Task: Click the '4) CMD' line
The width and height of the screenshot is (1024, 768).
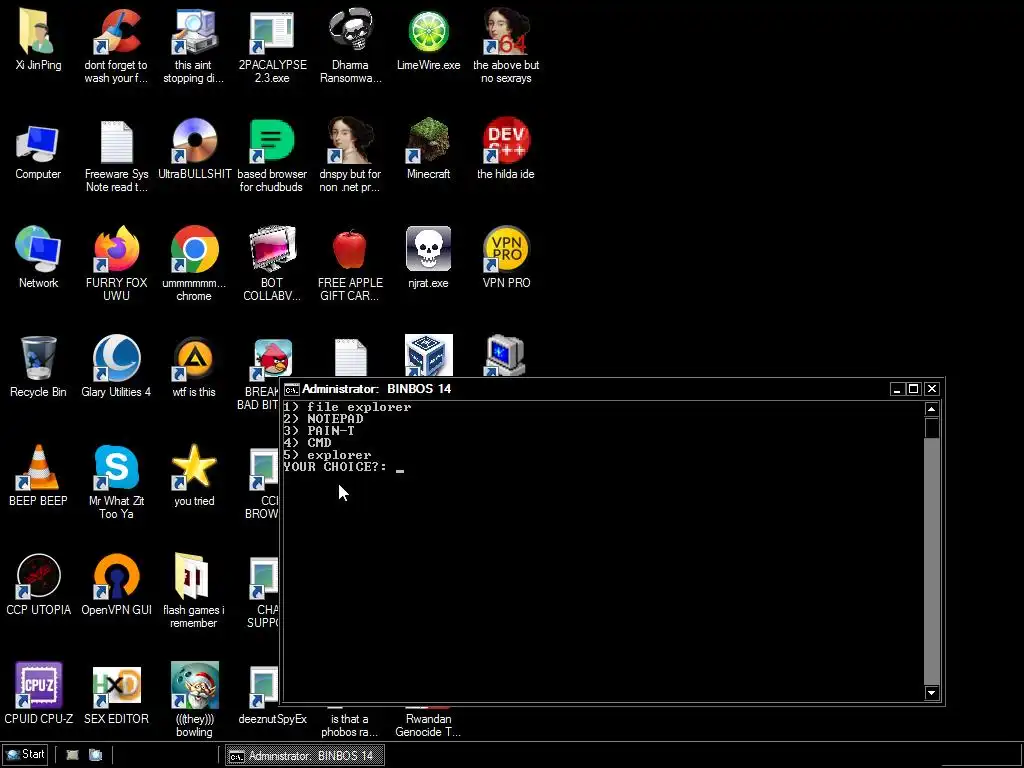Action: click(308, 443)
